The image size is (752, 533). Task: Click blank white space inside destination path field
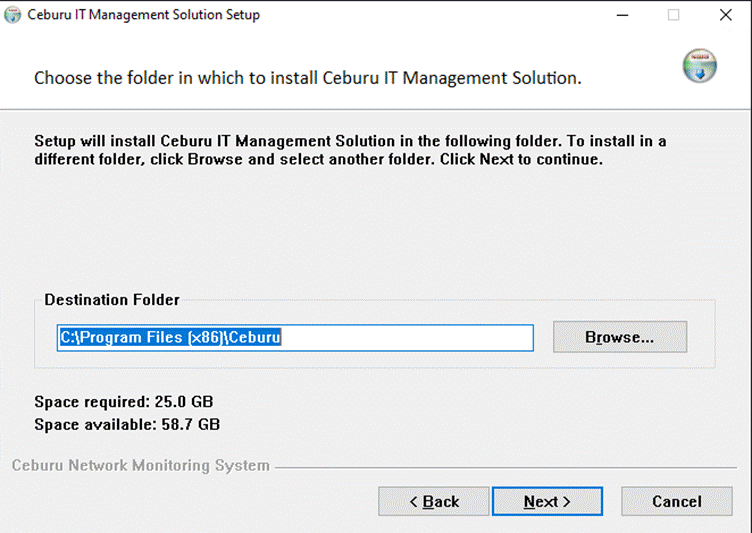(x=407, y=338)
